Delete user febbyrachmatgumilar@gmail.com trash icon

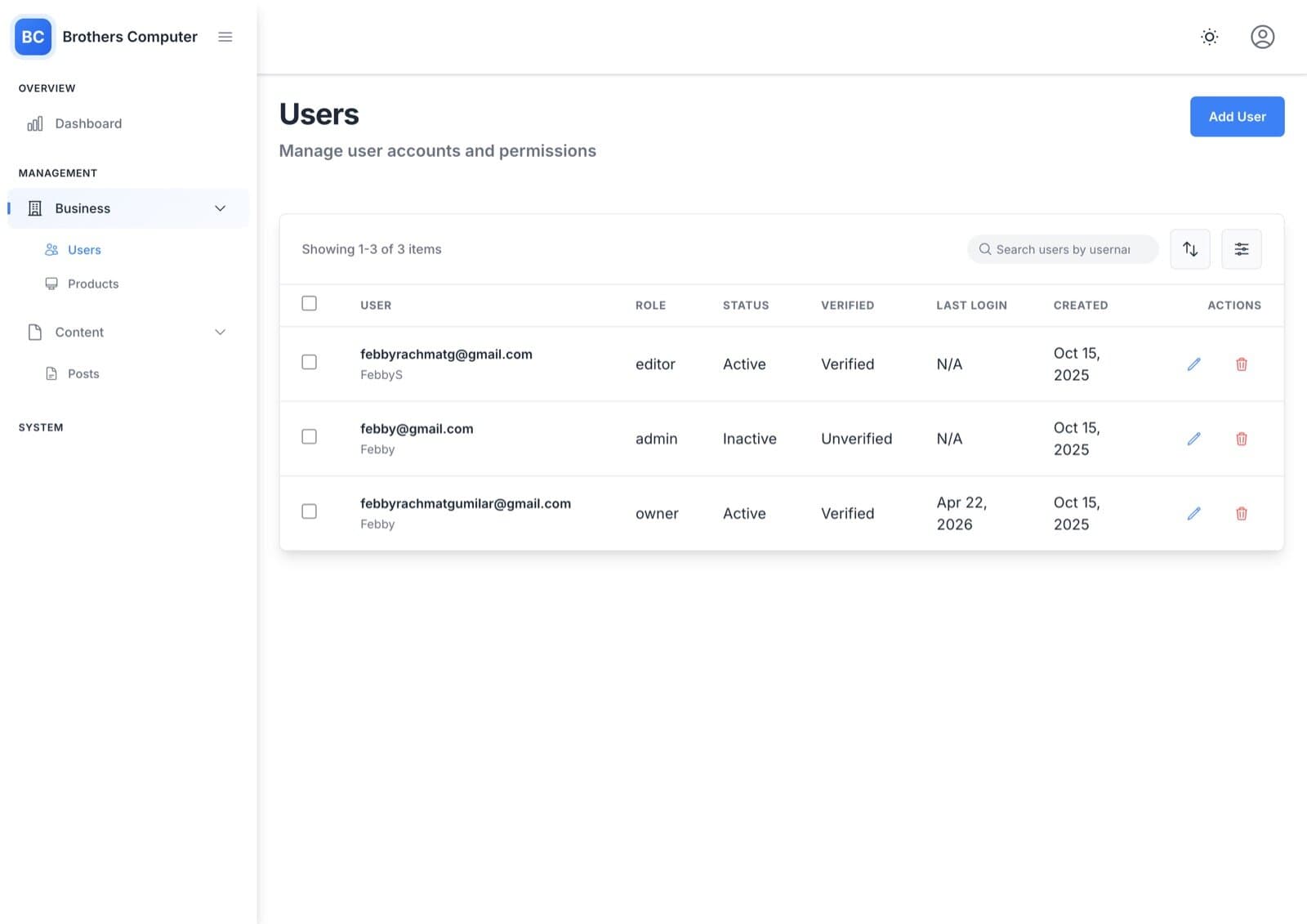(1242, 513)
